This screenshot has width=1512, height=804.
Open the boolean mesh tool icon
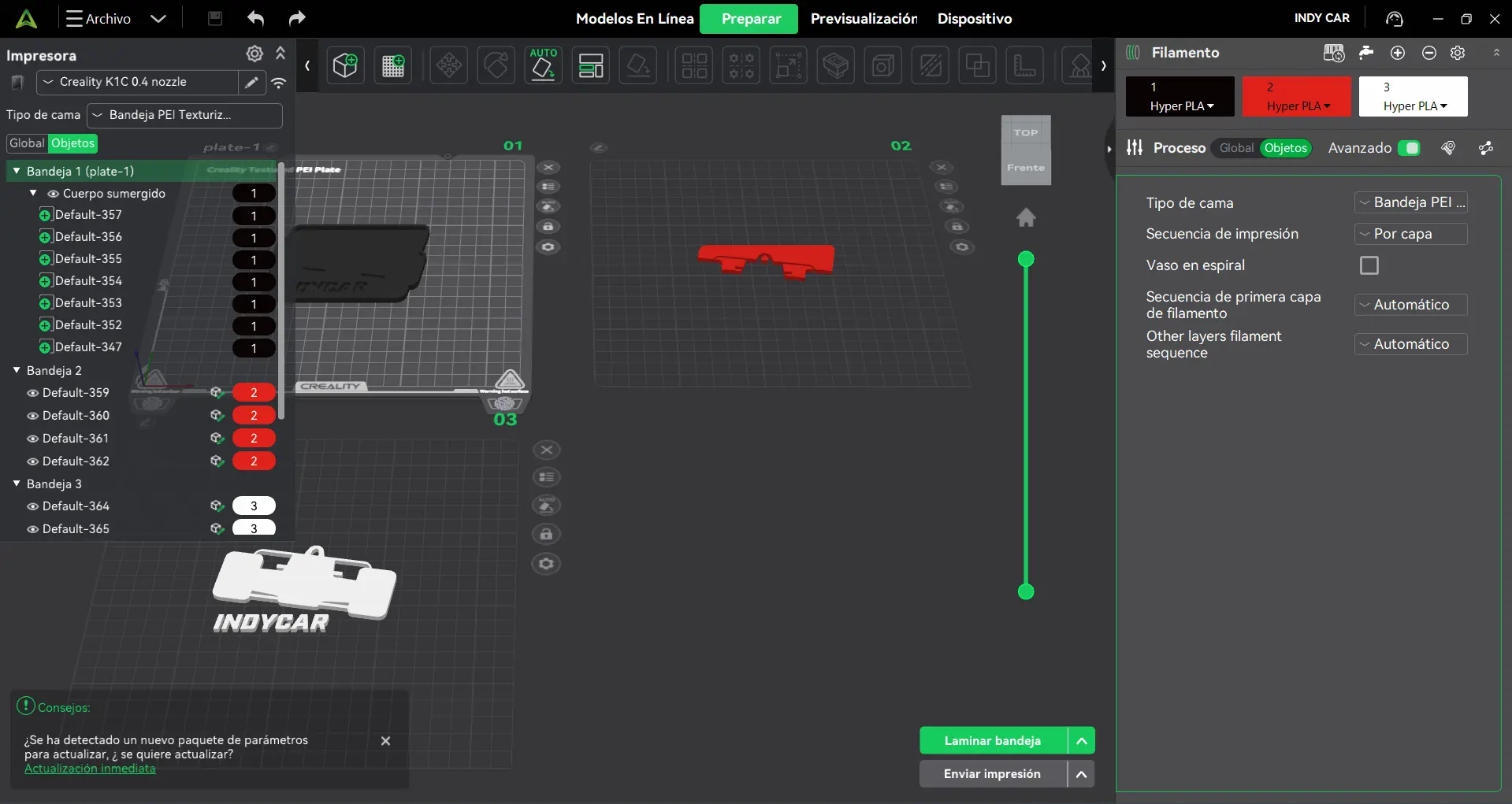pos(978,65)
